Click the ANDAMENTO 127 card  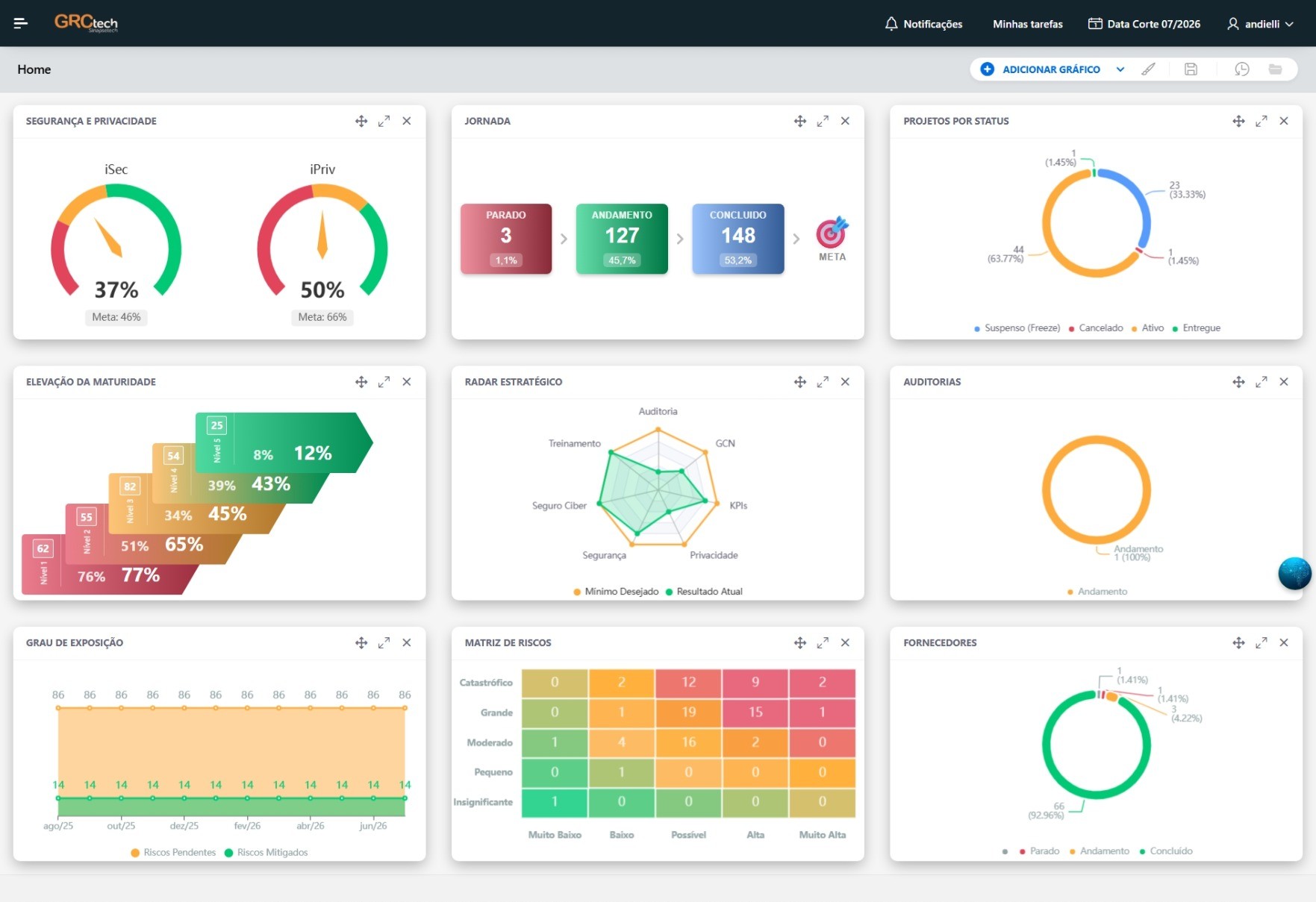tap(622, 239)
